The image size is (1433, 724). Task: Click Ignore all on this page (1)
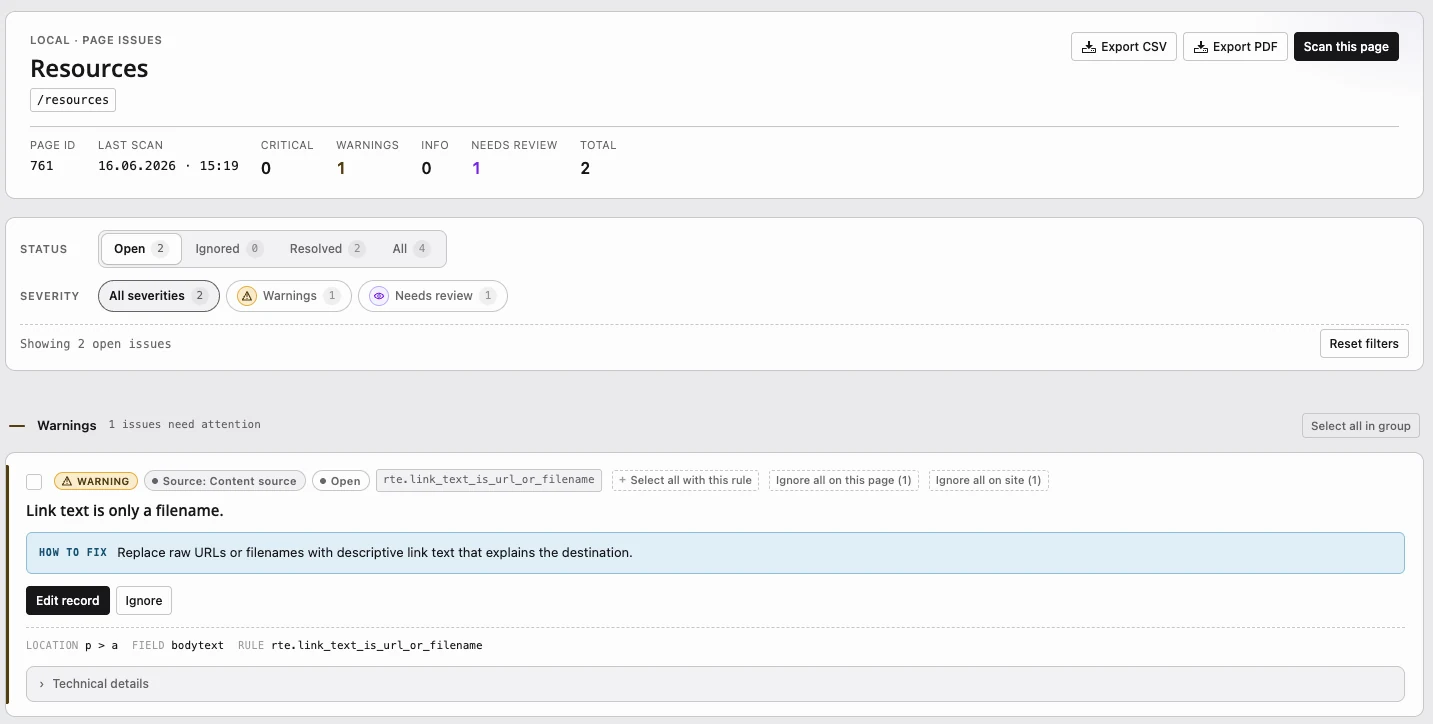844,481
